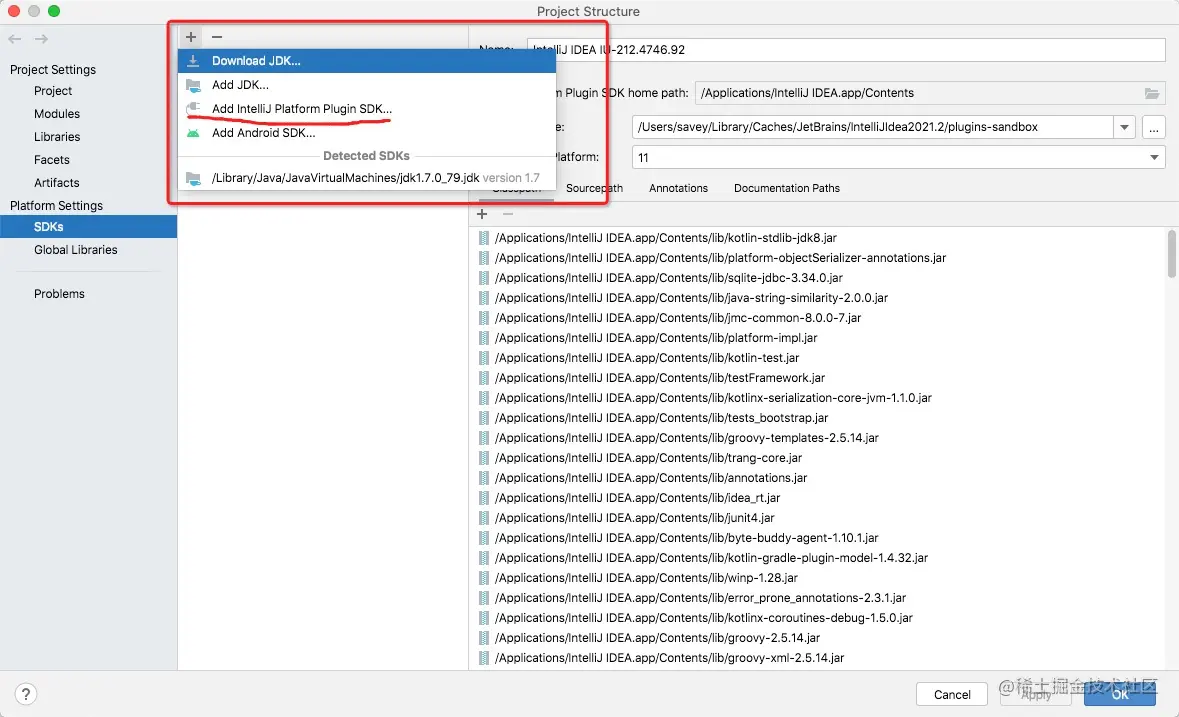Viewport: 1179px width, 717px height.
Task: Select Add Android SDK... option
Action: point(367,133)
